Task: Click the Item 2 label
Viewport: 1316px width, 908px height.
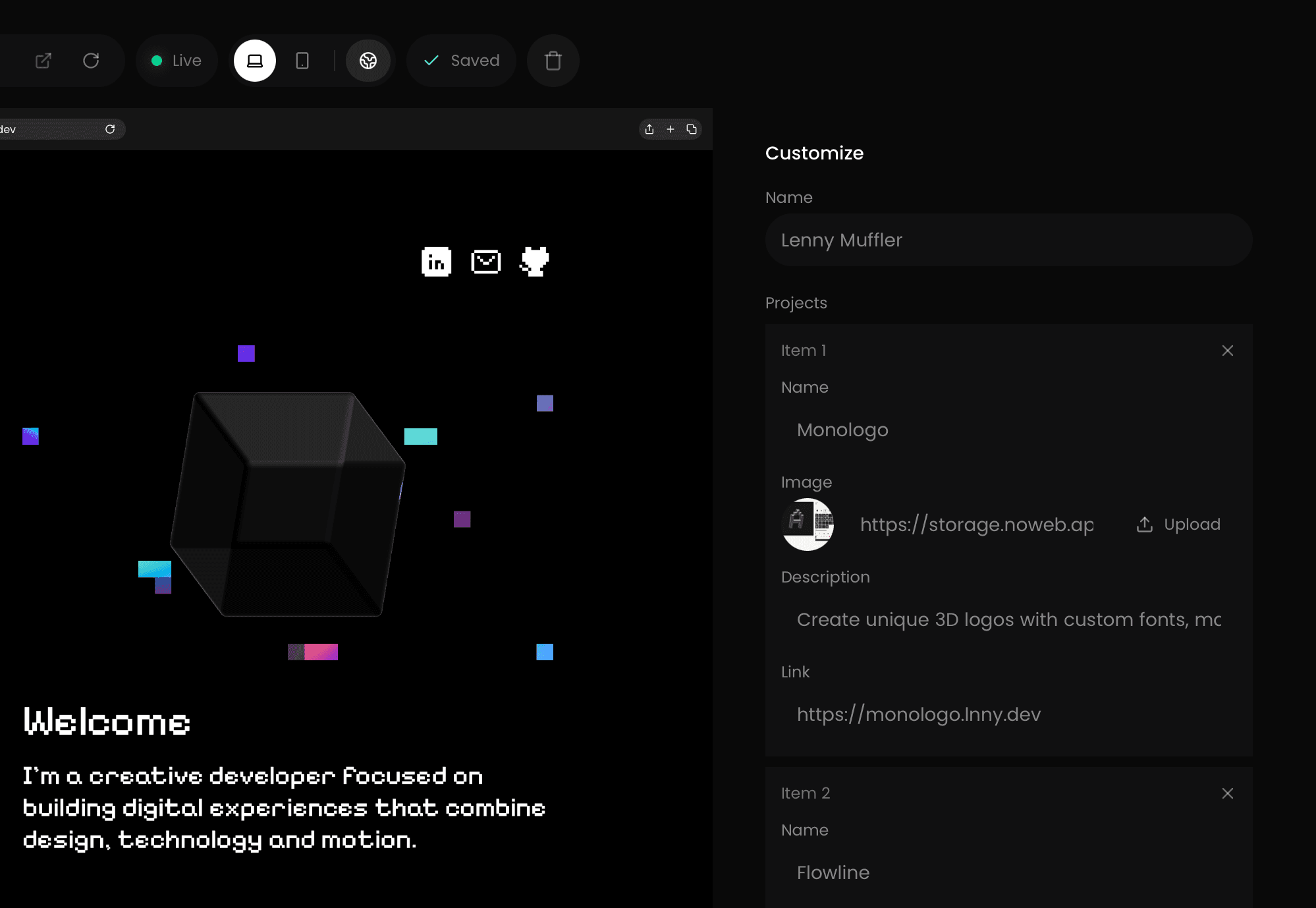Action: (806, 793)
